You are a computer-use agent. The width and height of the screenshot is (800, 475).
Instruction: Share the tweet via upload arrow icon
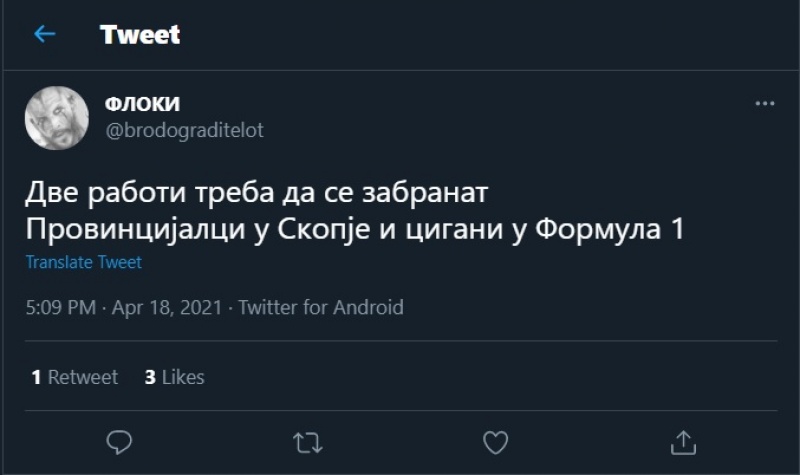[x=683, y=441]
